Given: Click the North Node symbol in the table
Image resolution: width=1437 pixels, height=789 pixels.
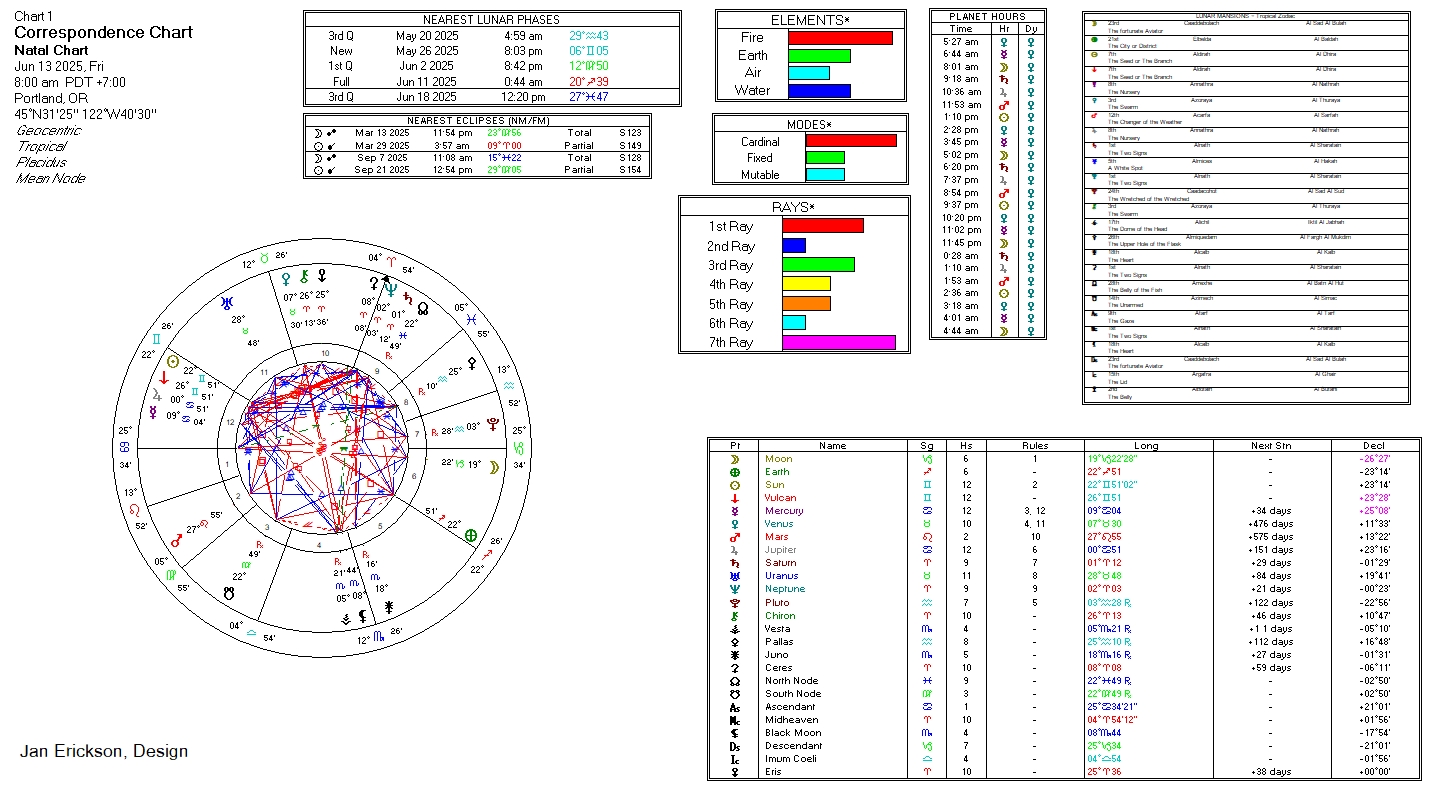Looking at the screenshot, I should pyautogui.click(x=735, y=681).
